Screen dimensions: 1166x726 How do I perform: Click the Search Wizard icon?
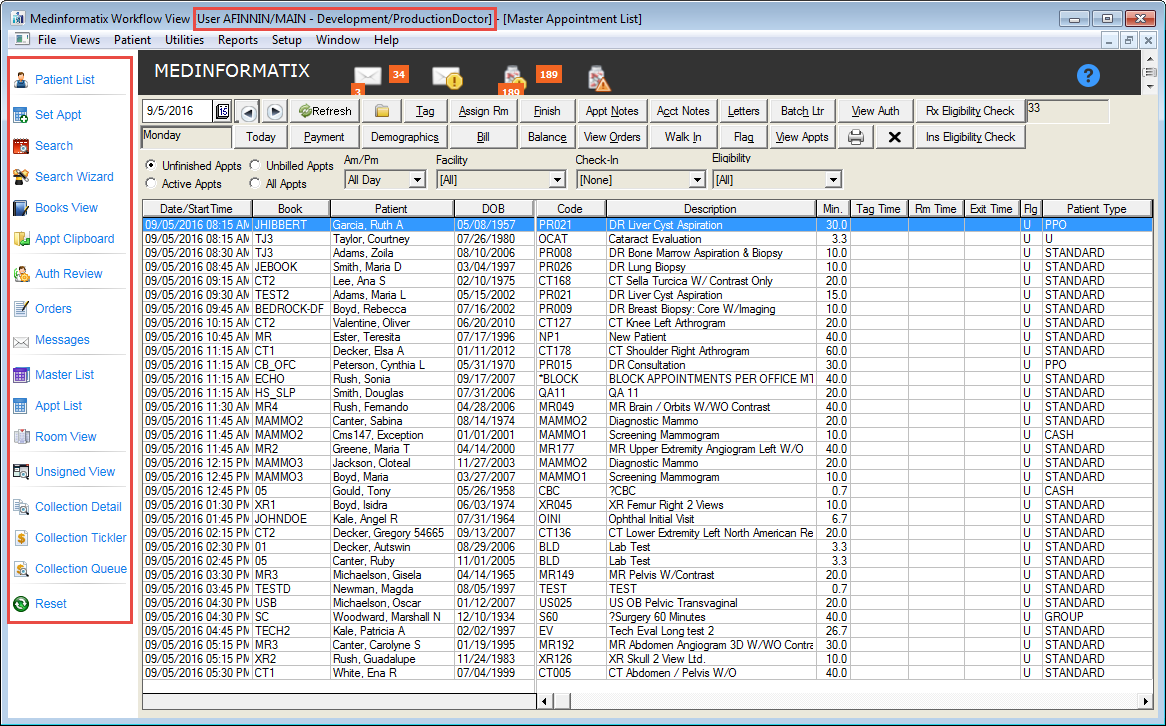[21, 177]
